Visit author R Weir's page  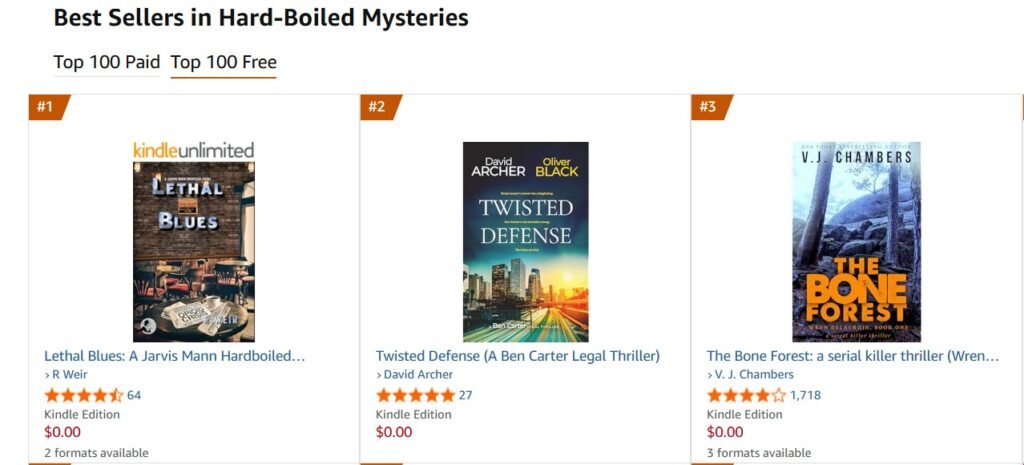69,375
